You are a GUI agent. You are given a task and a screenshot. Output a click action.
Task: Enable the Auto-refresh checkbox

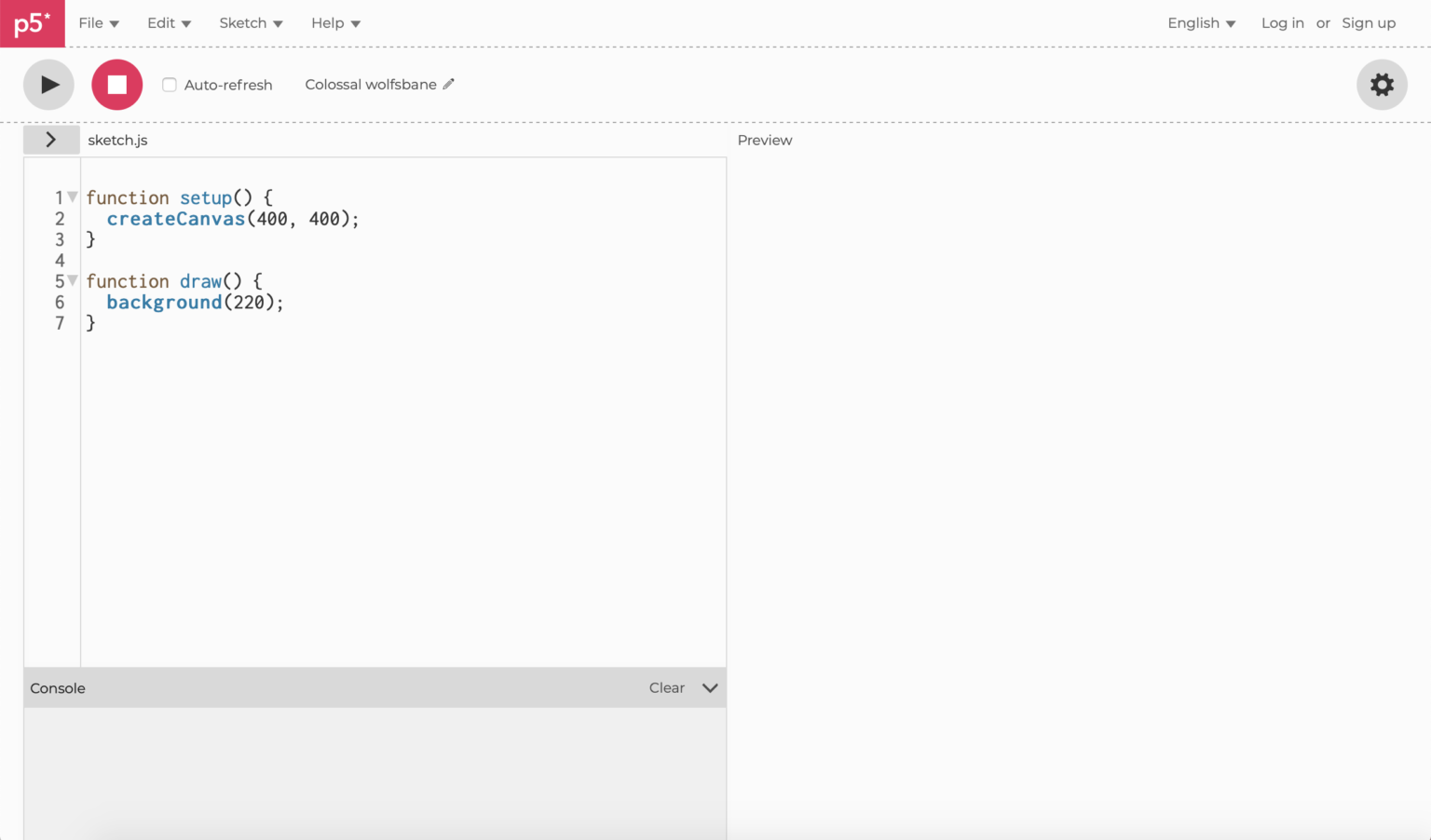pos(170,85)
